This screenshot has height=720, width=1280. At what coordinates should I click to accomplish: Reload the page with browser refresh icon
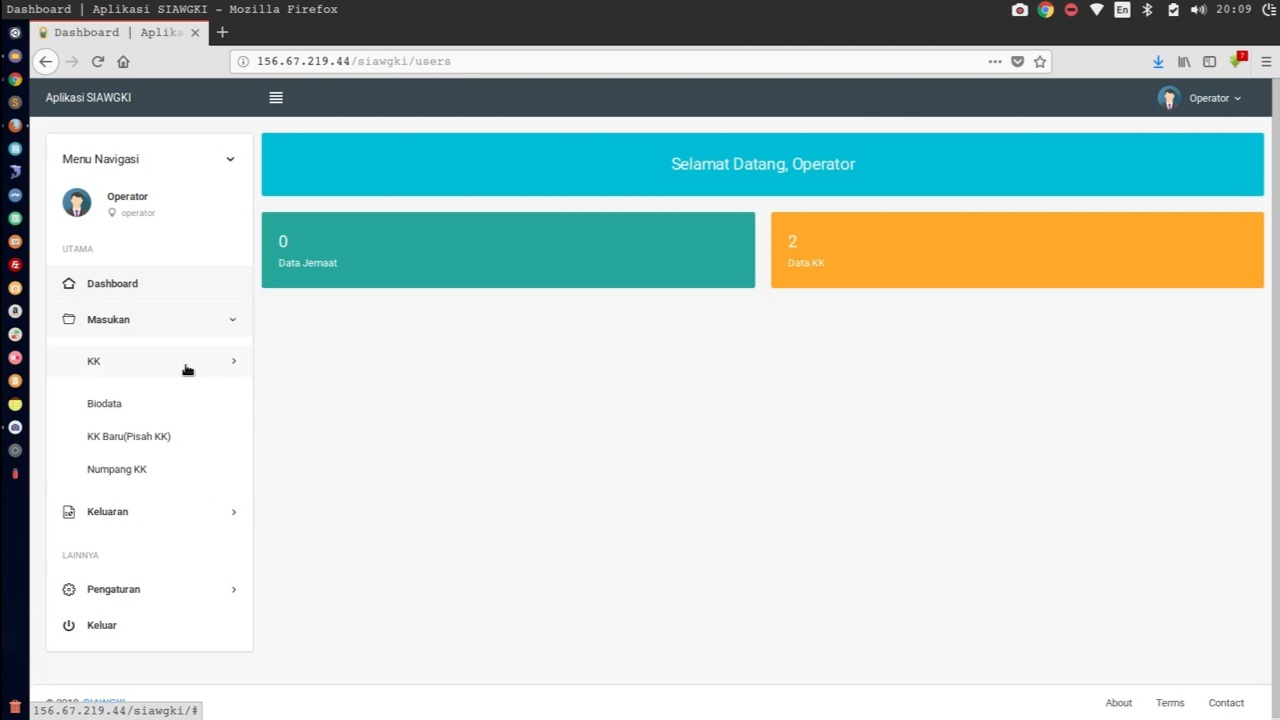point(98,62)
